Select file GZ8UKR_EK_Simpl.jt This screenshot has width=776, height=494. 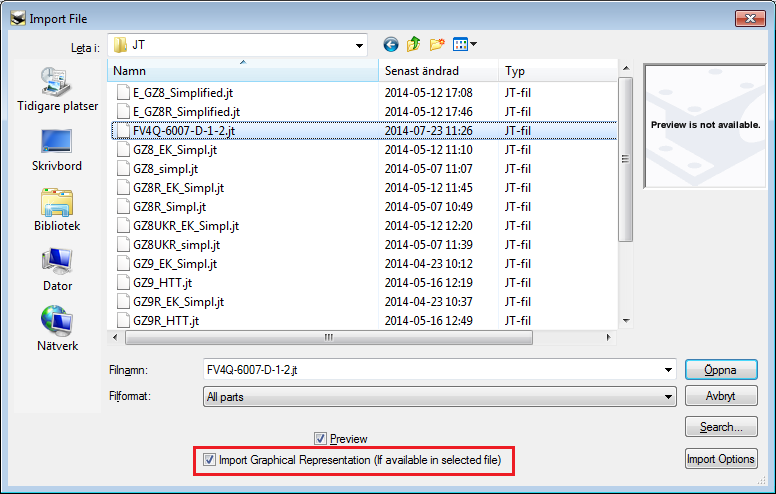186,226
